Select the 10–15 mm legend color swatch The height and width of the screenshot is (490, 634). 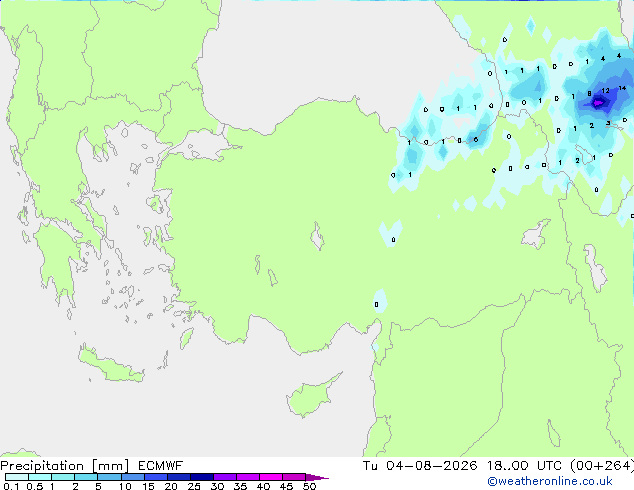click(132, 477)
